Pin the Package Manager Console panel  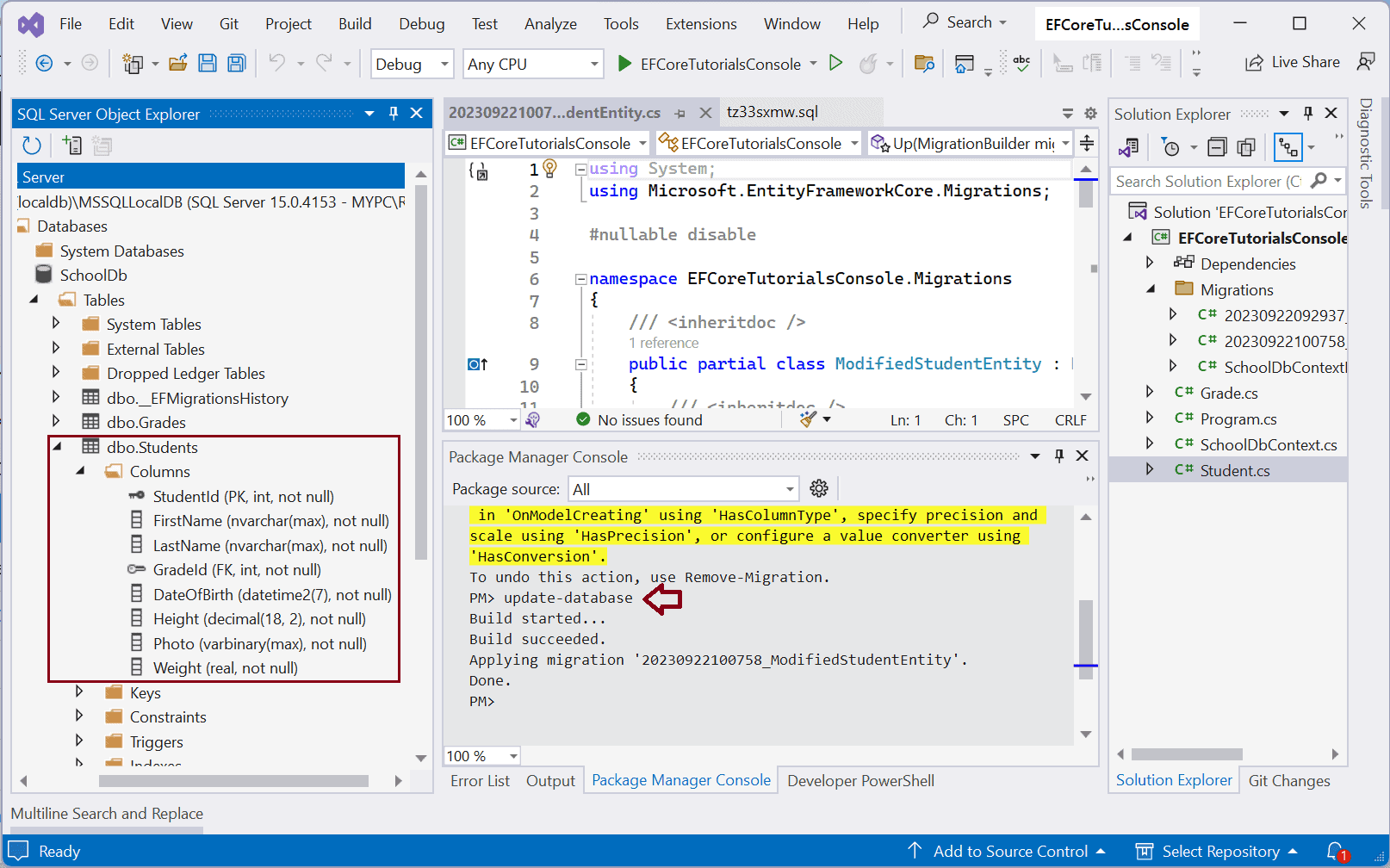[1059, 456]
